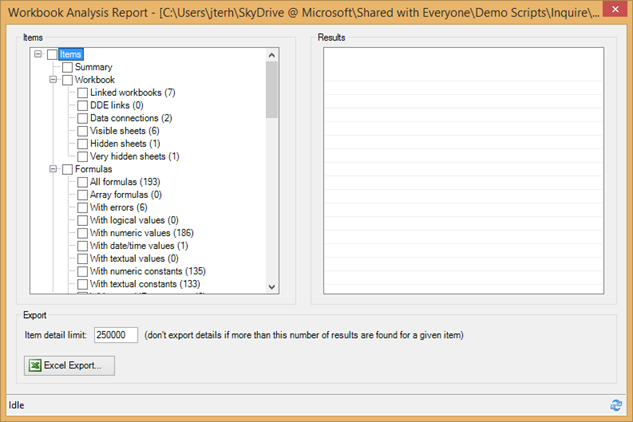Select 'Linked workbooks (7)' text
Image resolution: width=633 pixels, height=422 pixels.
point(133,92)
